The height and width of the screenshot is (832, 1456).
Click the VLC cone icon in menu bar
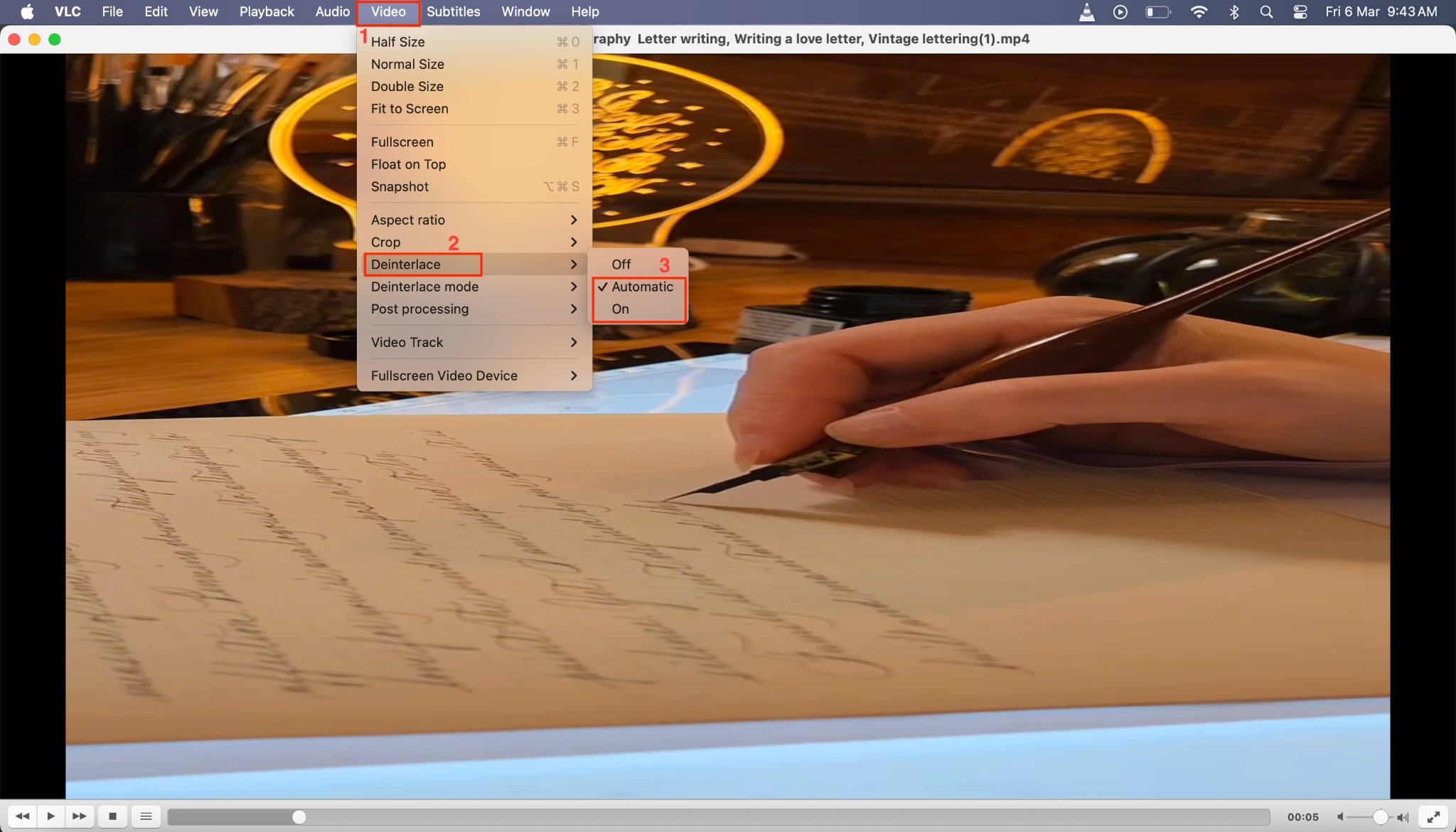(x=1086, y=11)
